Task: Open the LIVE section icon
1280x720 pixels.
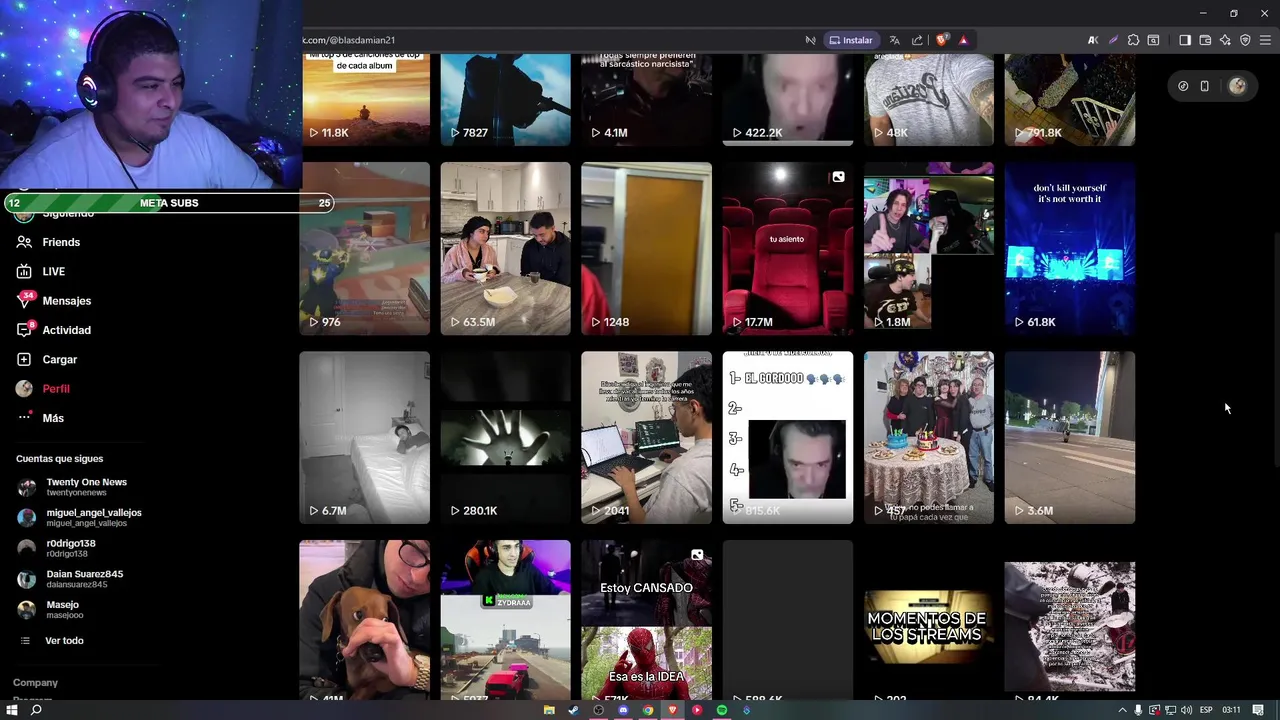Action: [24, 271]
